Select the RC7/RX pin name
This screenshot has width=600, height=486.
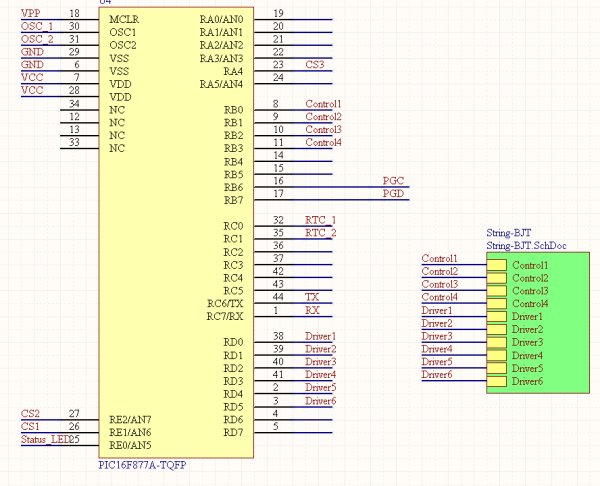pyautogui.click(x=225, y=316)
